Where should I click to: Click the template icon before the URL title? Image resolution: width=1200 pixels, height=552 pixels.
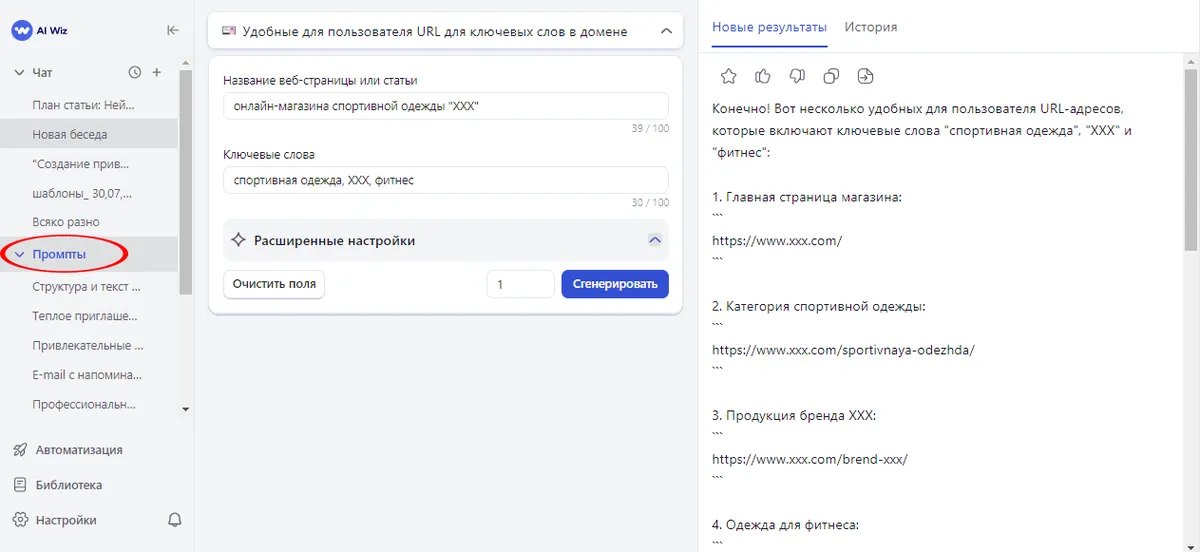[228, 31]
